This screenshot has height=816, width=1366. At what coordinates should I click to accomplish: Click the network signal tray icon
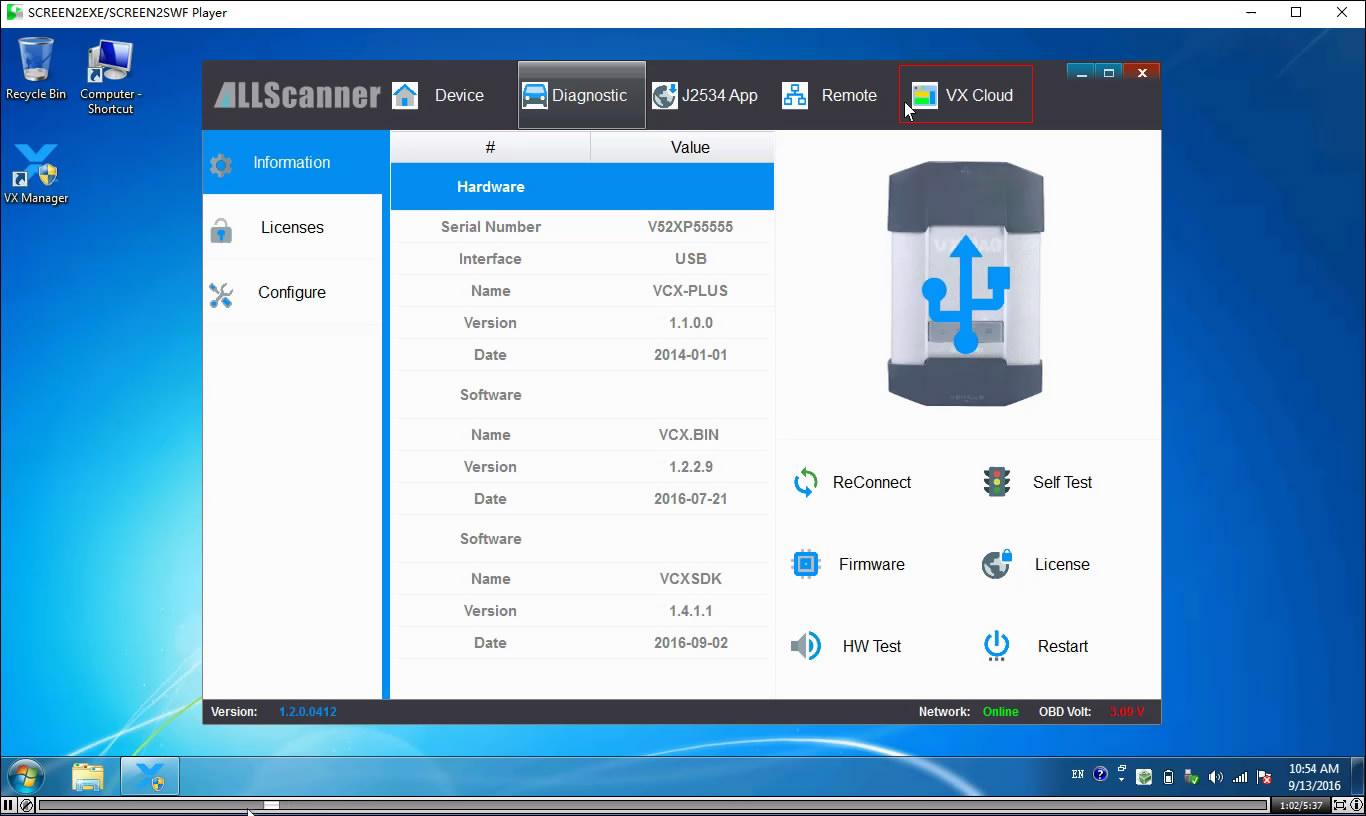[1240, 777]
